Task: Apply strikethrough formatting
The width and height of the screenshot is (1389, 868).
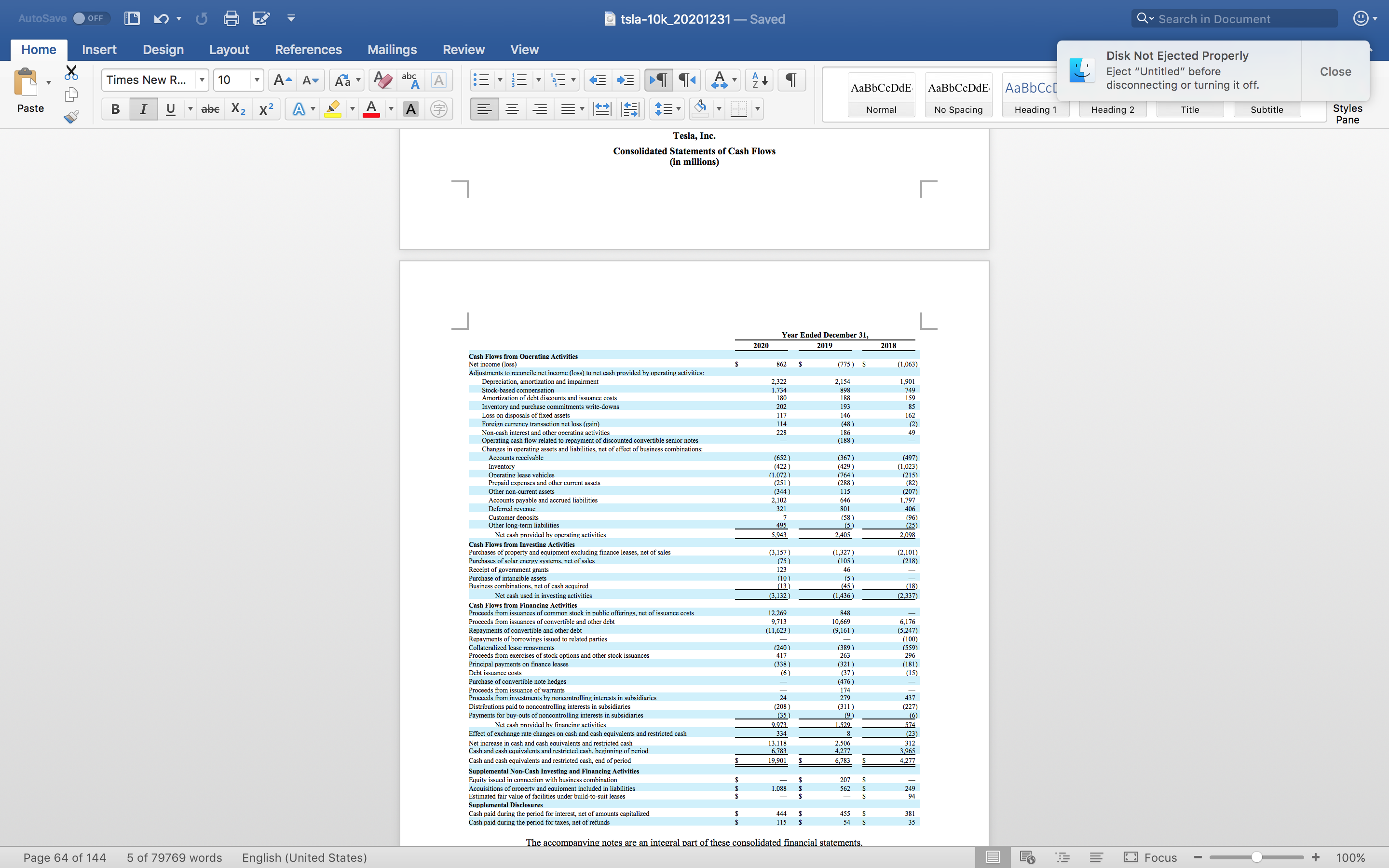Action: (210, 108)
